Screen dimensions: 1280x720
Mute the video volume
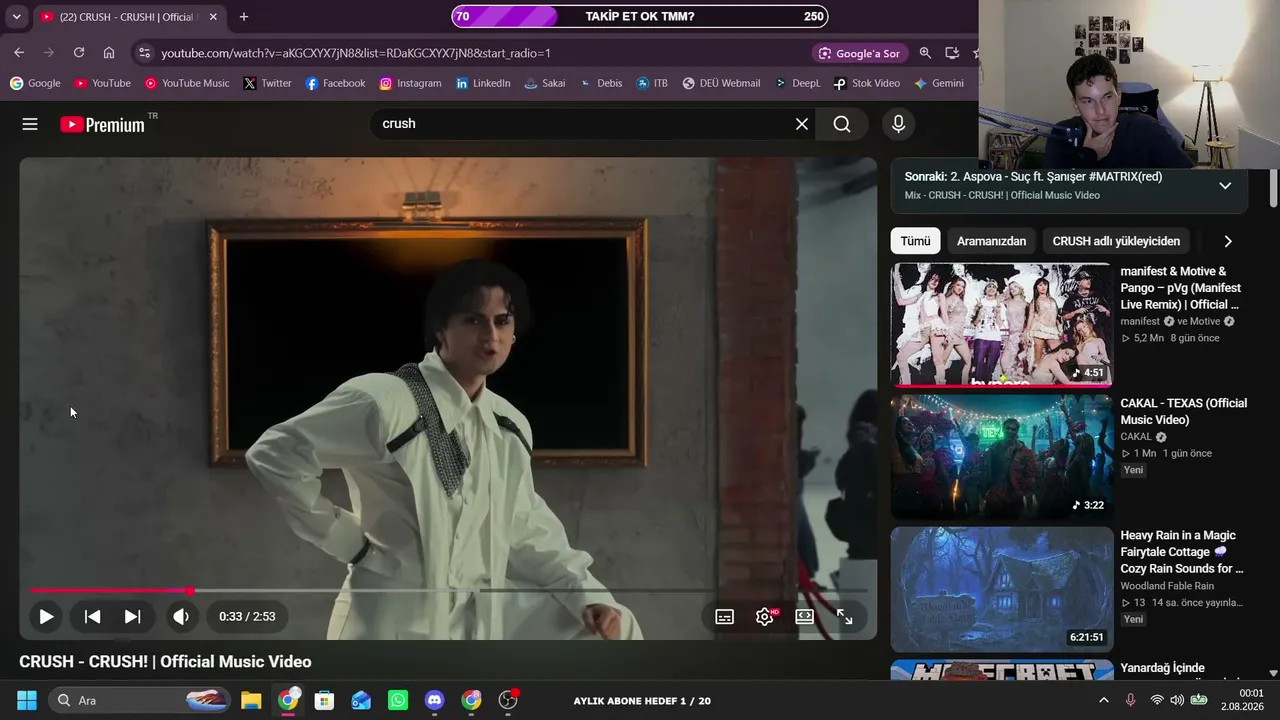tap(181, 617)
